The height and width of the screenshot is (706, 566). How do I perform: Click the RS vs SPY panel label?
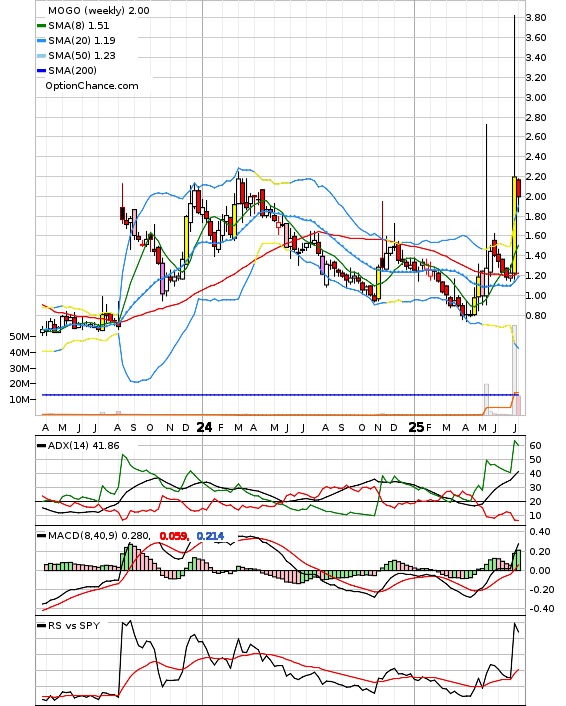tap(74, 625)
